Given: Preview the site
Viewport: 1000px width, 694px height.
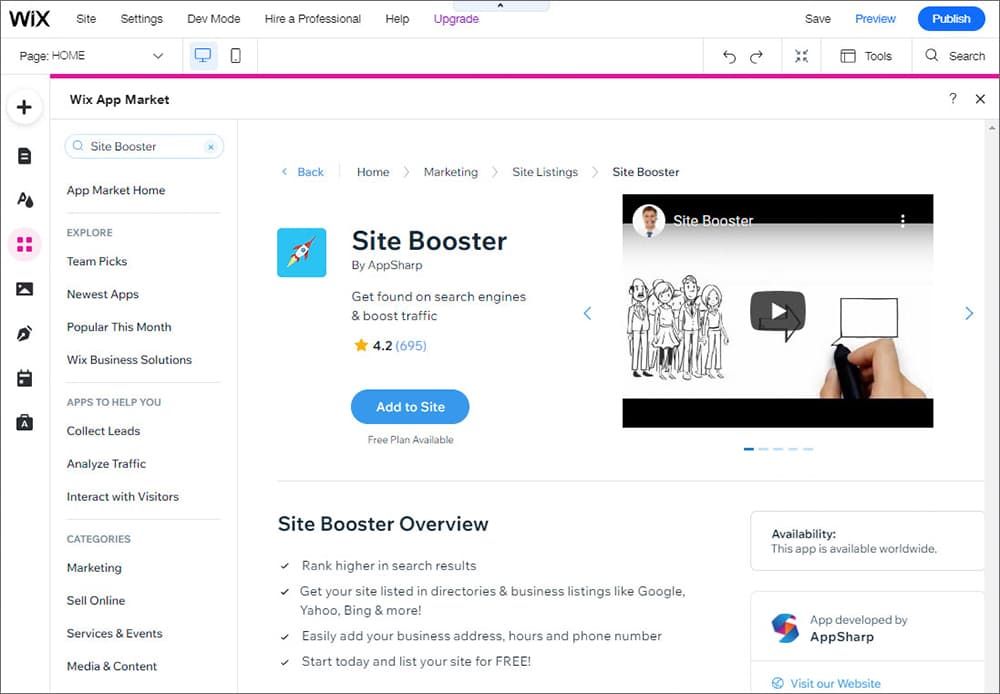Looking at the screenshot, I should click(x=875, y=18).
